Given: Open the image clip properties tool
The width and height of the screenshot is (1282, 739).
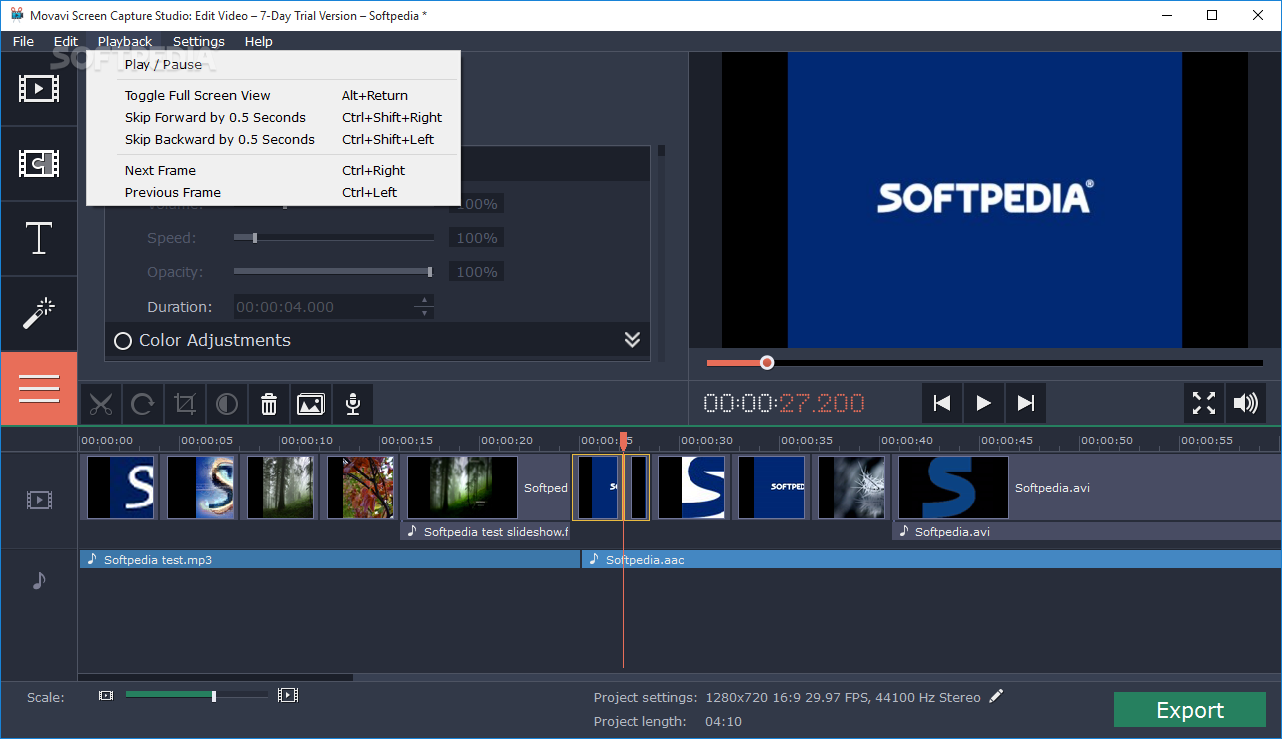Looking at the screenshot, I should (311, 404).
